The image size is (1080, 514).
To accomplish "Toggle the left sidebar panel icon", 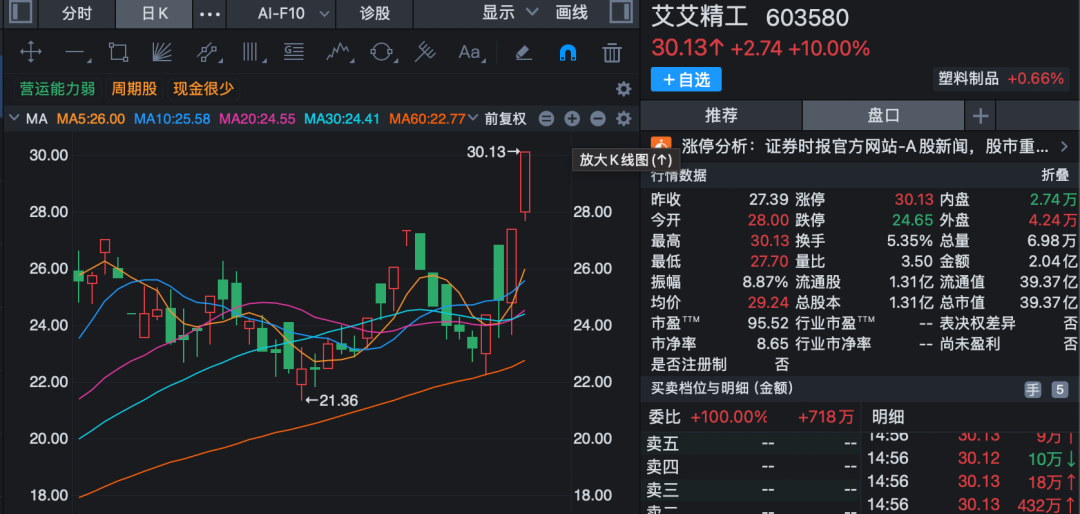I will tap(19, 12).
